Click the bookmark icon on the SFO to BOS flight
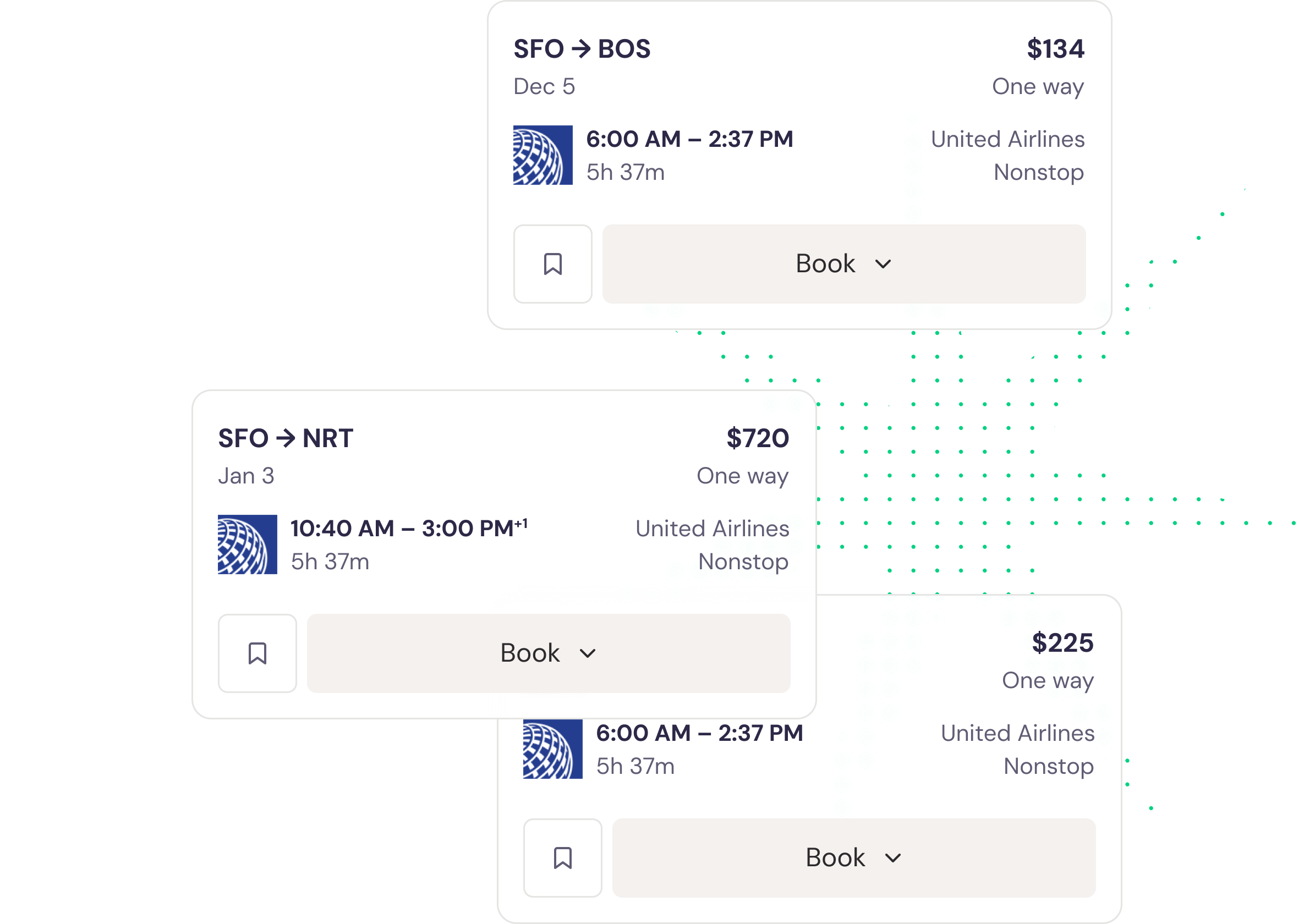This screenshot has width=1304, height=924. [x=552, y=263]
